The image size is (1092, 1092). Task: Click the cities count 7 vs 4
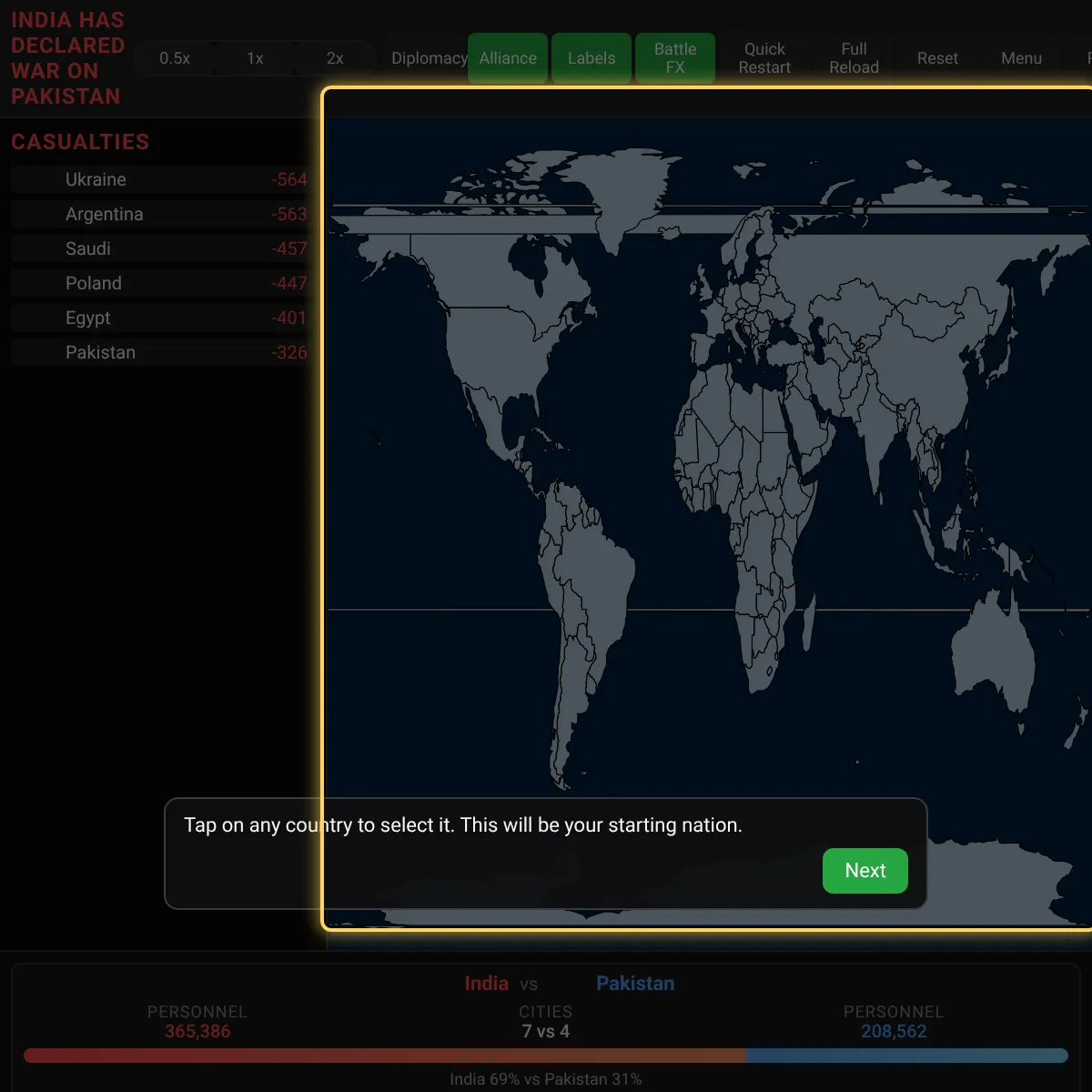[546, 1031]
